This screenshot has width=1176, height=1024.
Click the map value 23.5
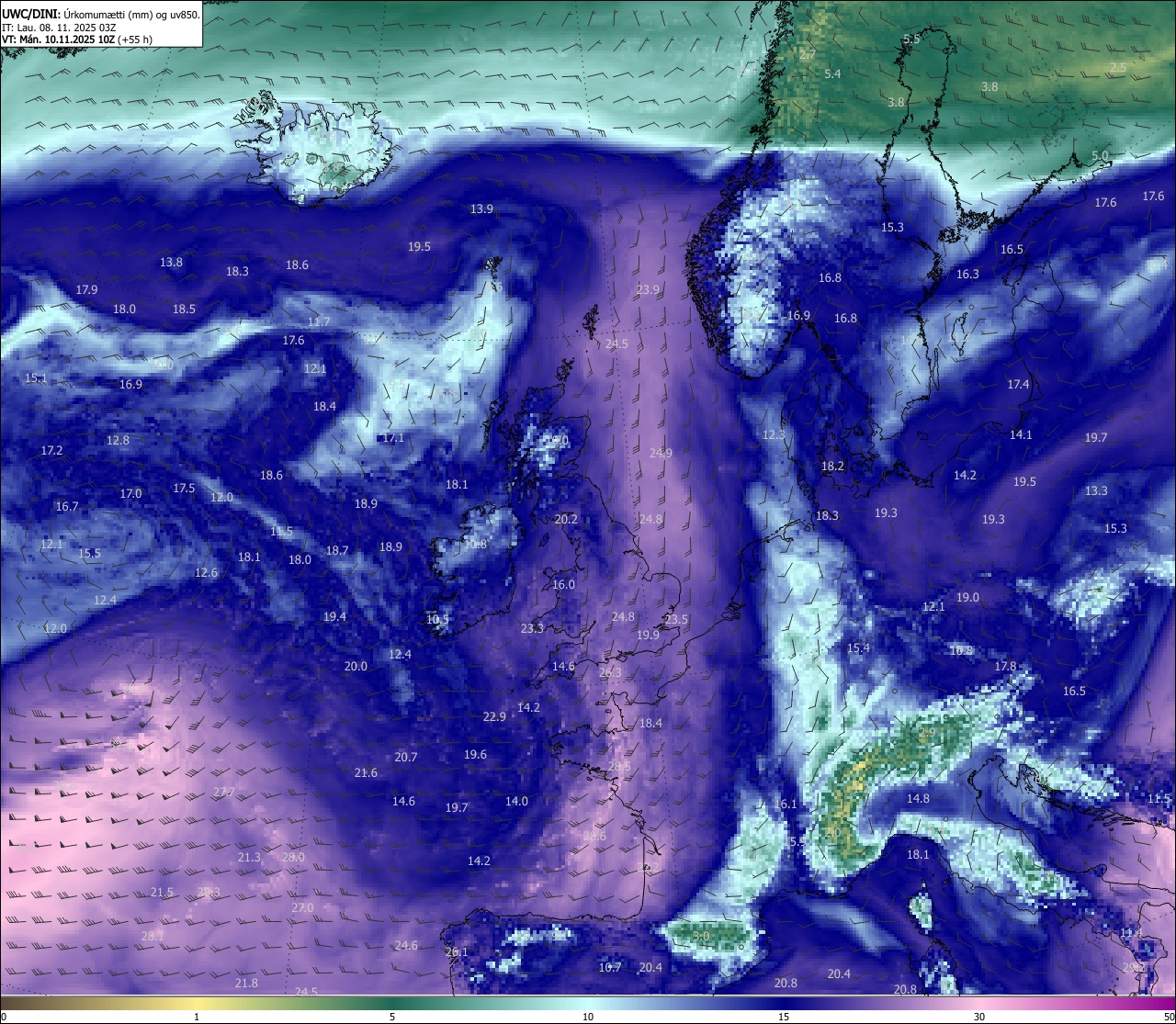tap(676, 619)
